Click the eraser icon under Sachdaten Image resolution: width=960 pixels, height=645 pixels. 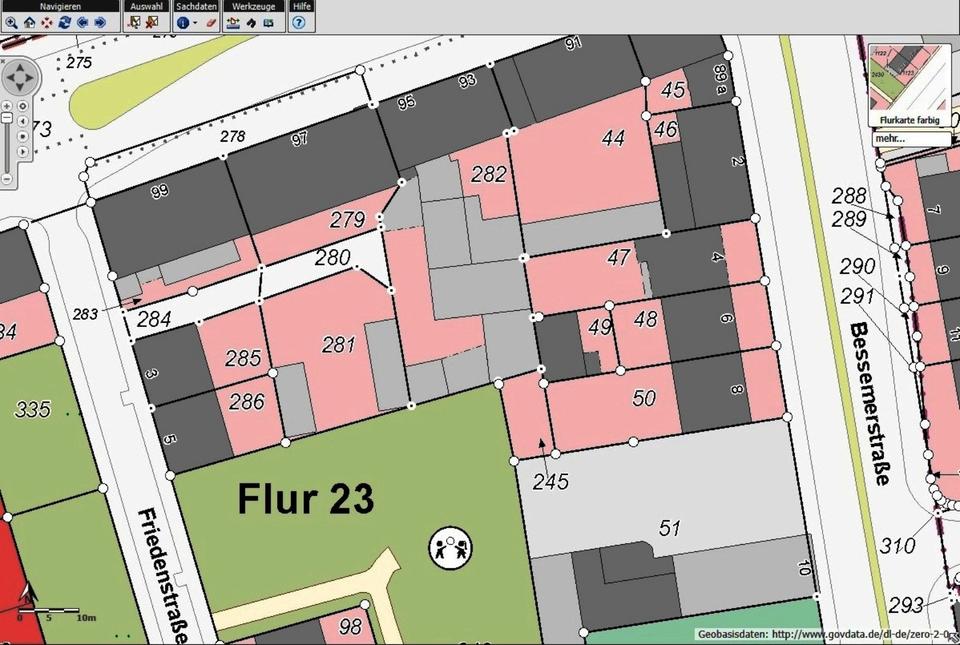pos(210,21)
